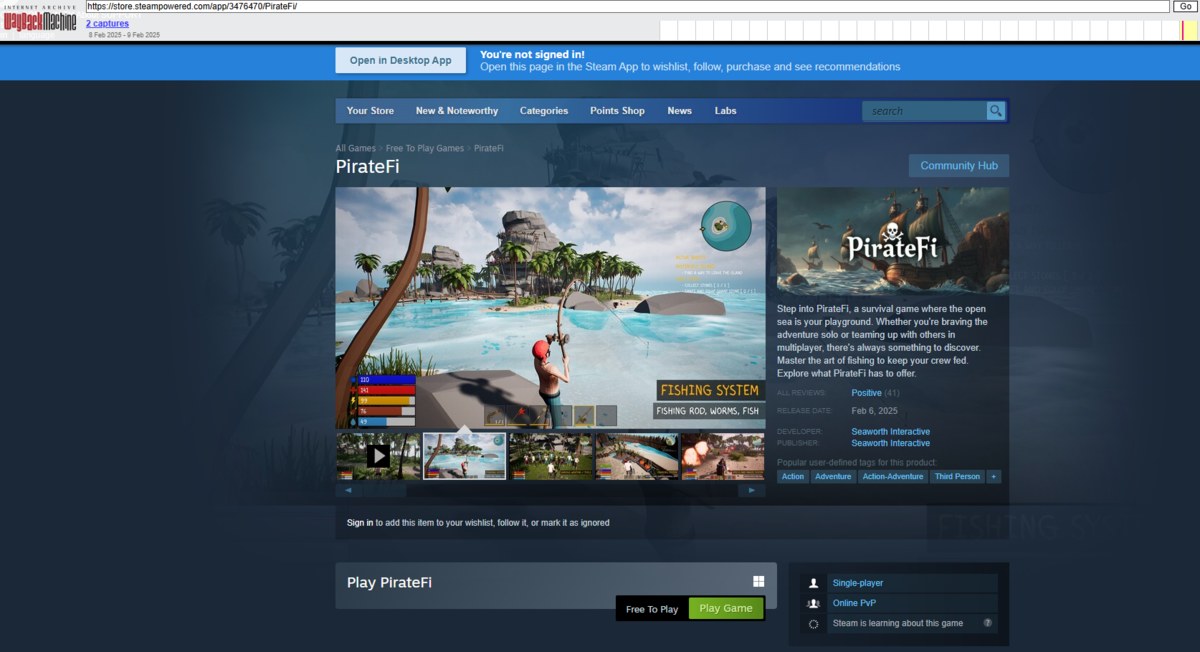Open the Points Shop tab
Screen dimensions: 1200x652
point(617,111)
